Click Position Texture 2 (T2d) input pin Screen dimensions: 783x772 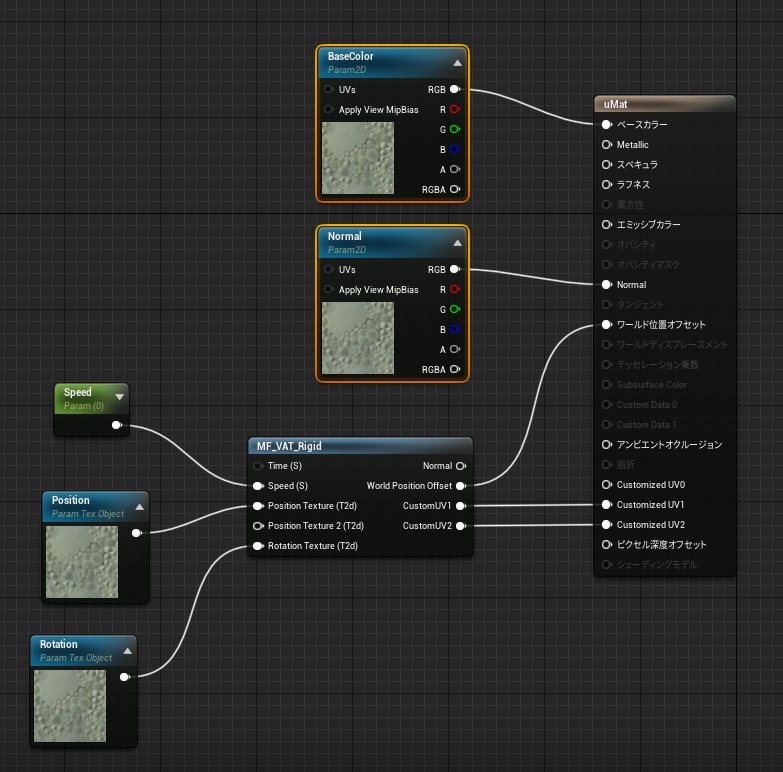point(258,526)
